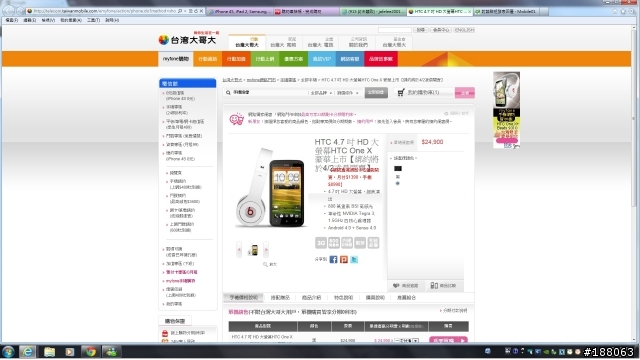Open File Explorer folder on taskbar

(49, 351)
